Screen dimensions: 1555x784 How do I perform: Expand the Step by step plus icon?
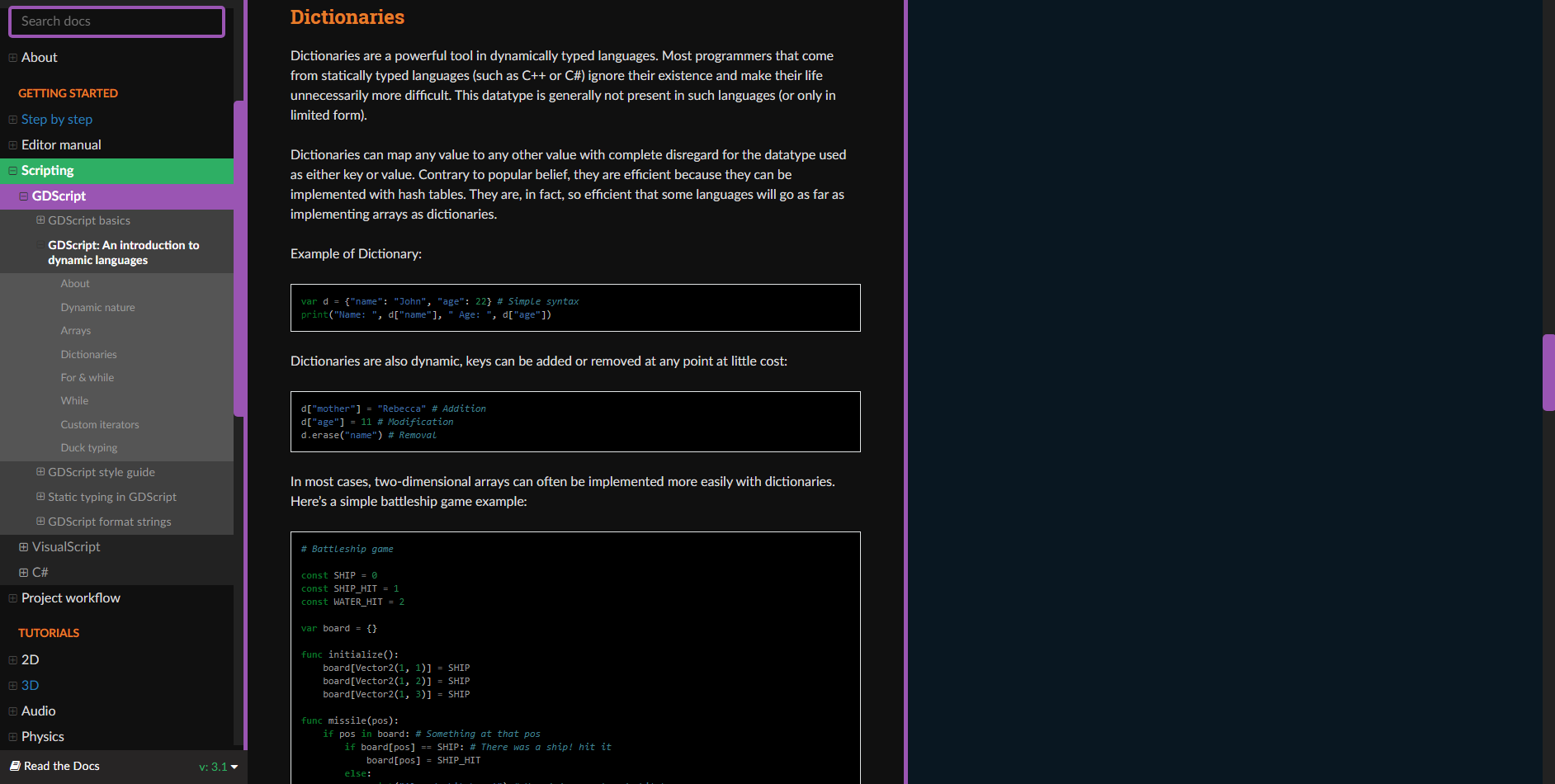[12, 119]
